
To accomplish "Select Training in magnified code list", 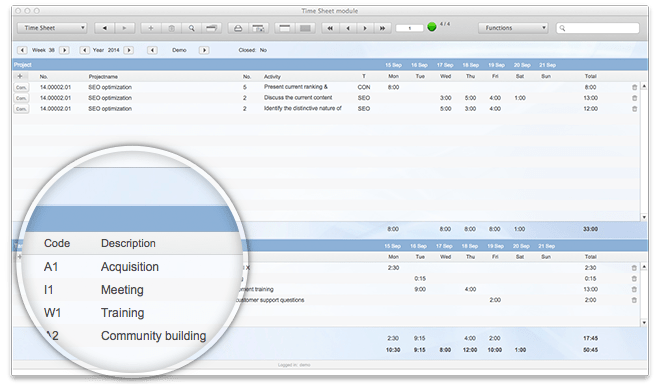I will (x=122, y=313).
